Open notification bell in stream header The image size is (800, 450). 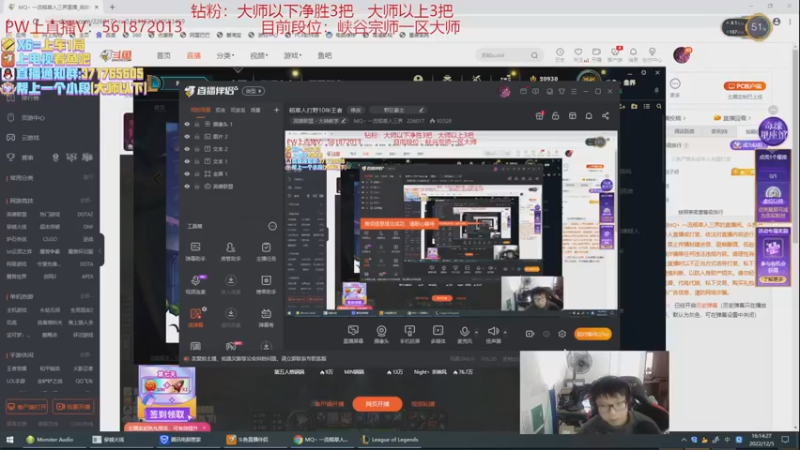coord(589,116)
